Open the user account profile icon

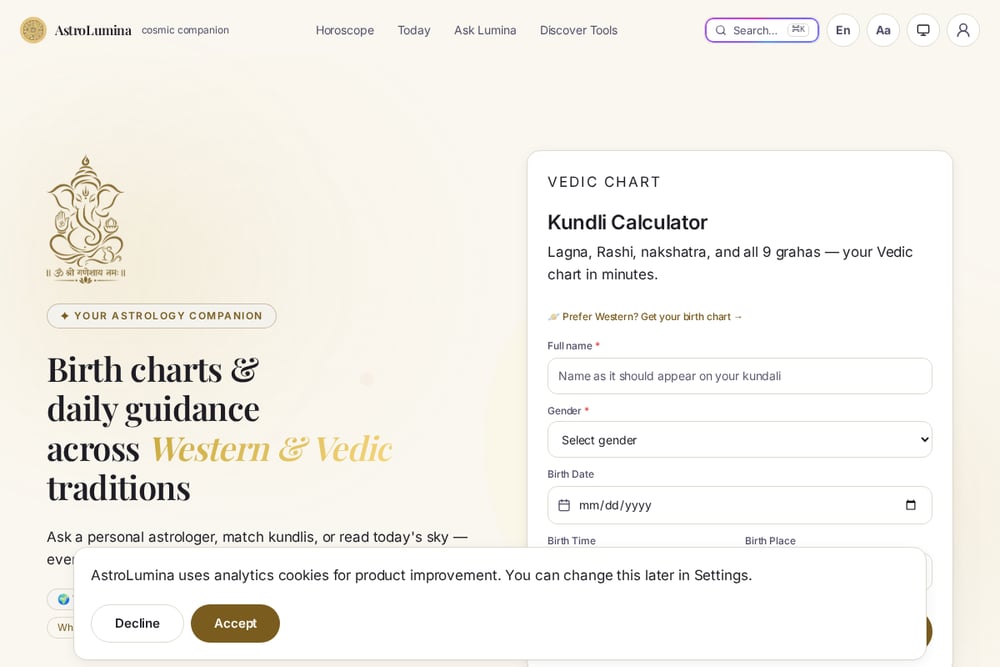tap(963, 30)
